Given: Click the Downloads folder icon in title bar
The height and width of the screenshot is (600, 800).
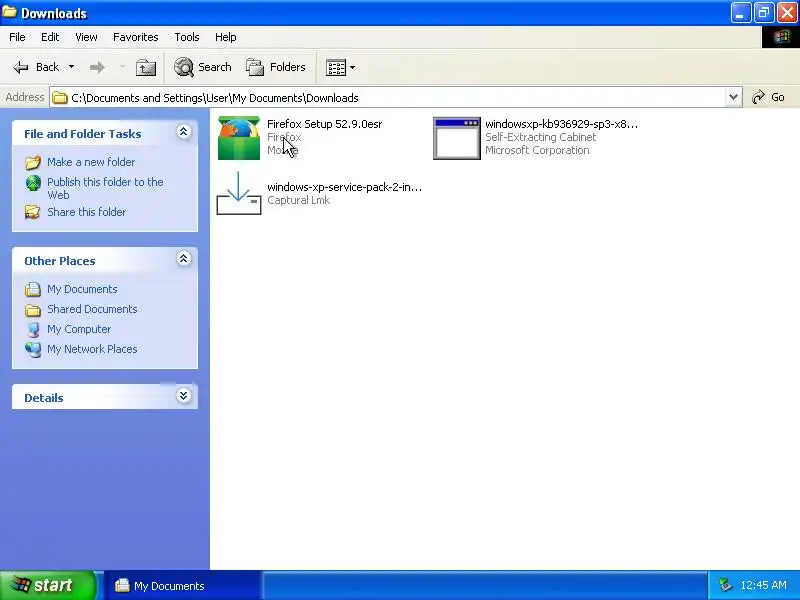Looking at the screenshot, I should tap(9, 12).
